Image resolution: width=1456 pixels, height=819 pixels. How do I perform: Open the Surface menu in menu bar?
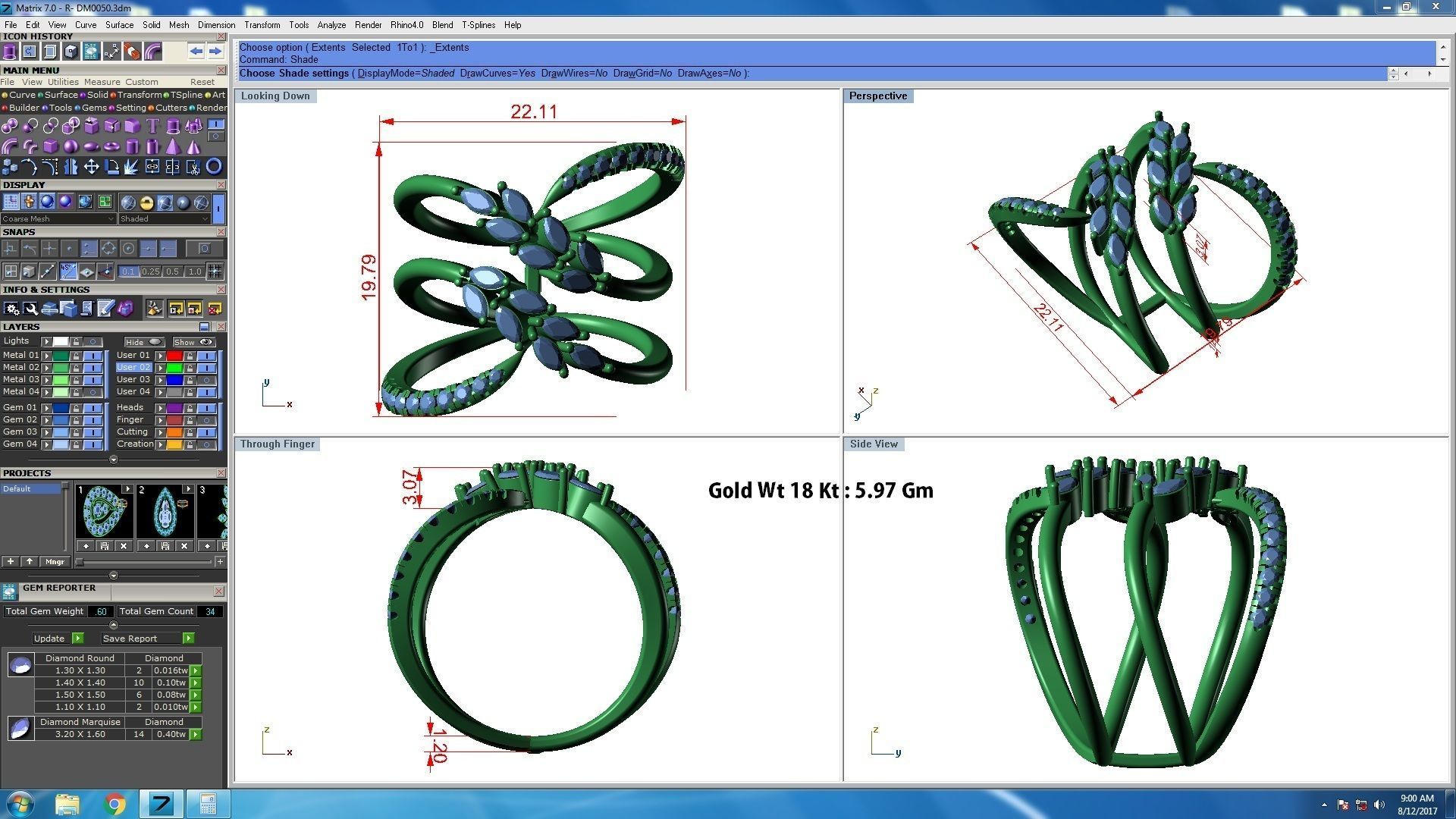click(119, 25)
